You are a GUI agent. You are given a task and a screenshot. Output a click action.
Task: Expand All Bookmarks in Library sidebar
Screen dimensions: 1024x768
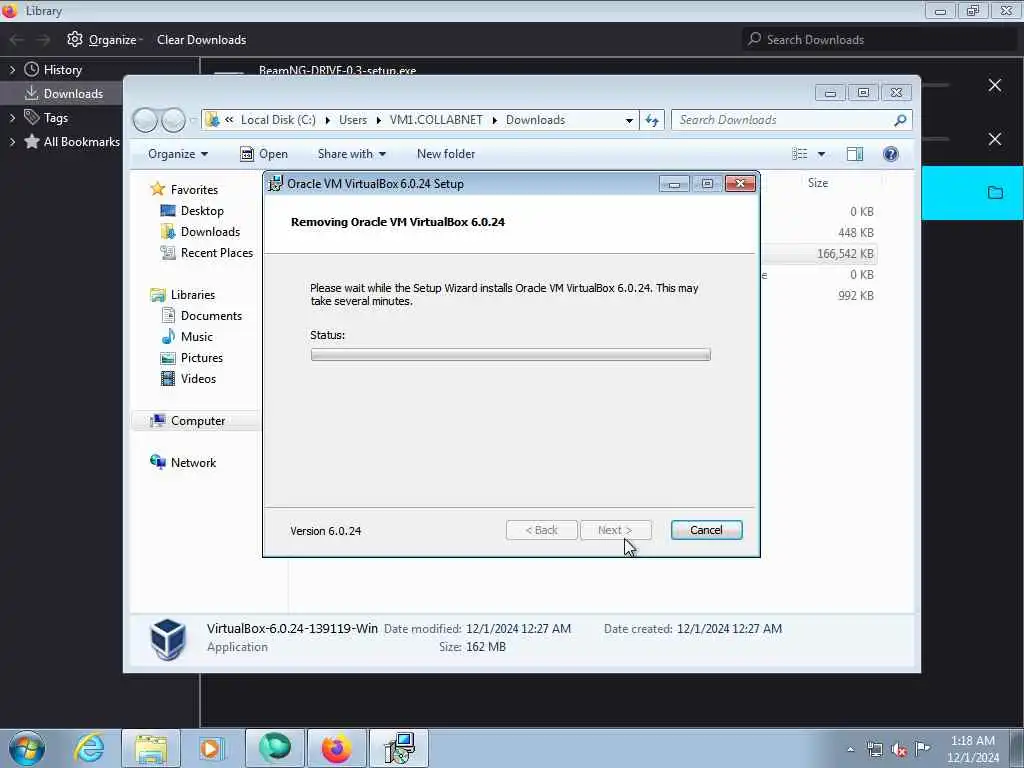coord(12,142)
